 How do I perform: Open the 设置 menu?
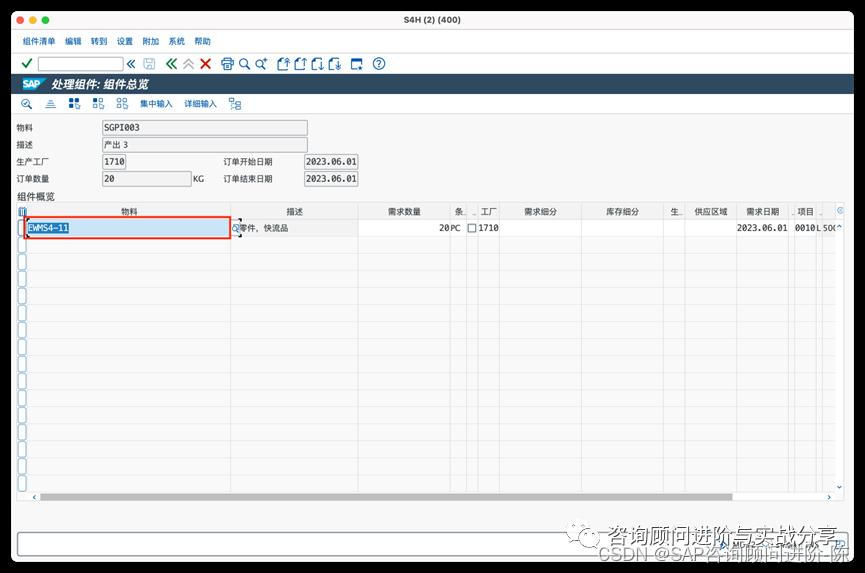[125, 41]
